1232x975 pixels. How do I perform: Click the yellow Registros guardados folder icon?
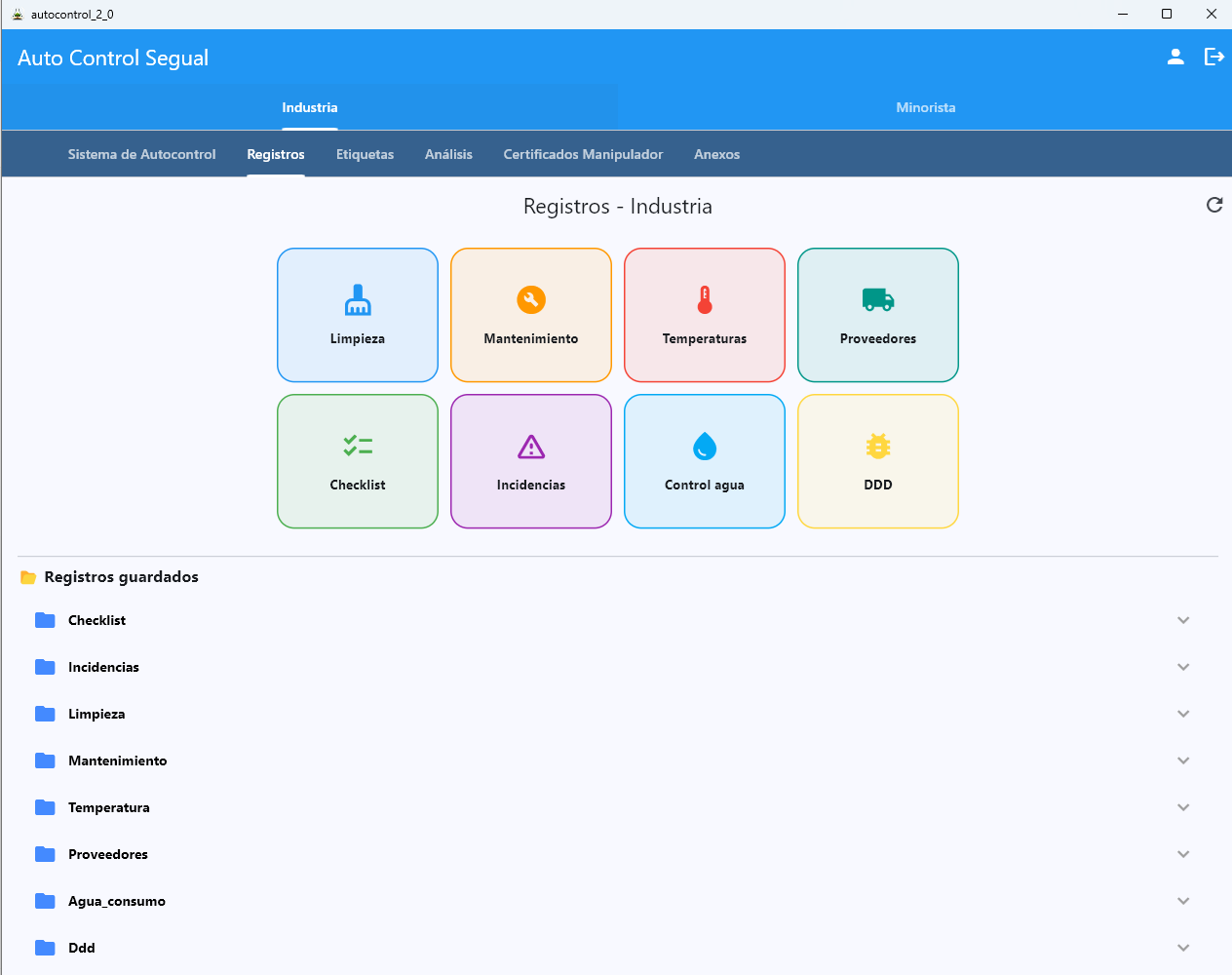pyautogui.click(x=28, y=577)
